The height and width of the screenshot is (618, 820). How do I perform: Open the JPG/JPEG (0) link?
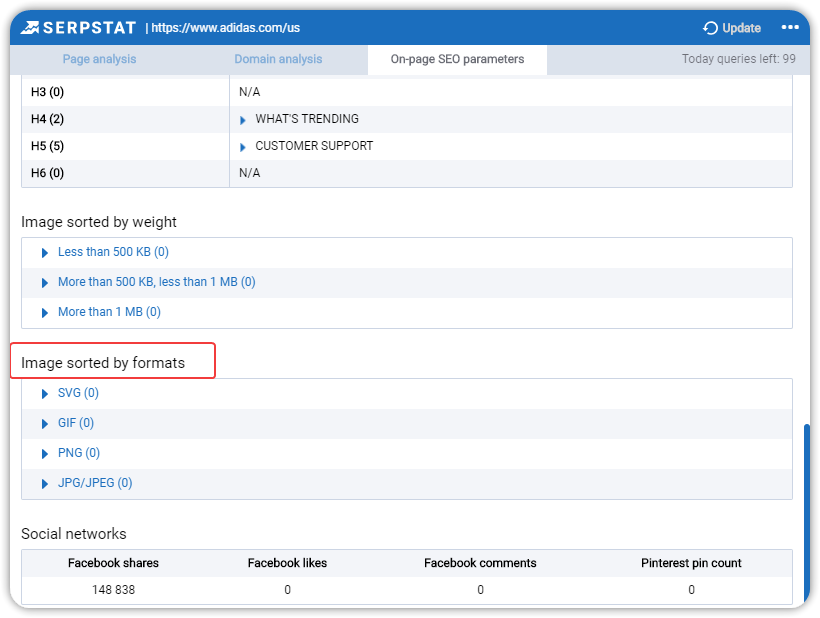pos(95,483)
